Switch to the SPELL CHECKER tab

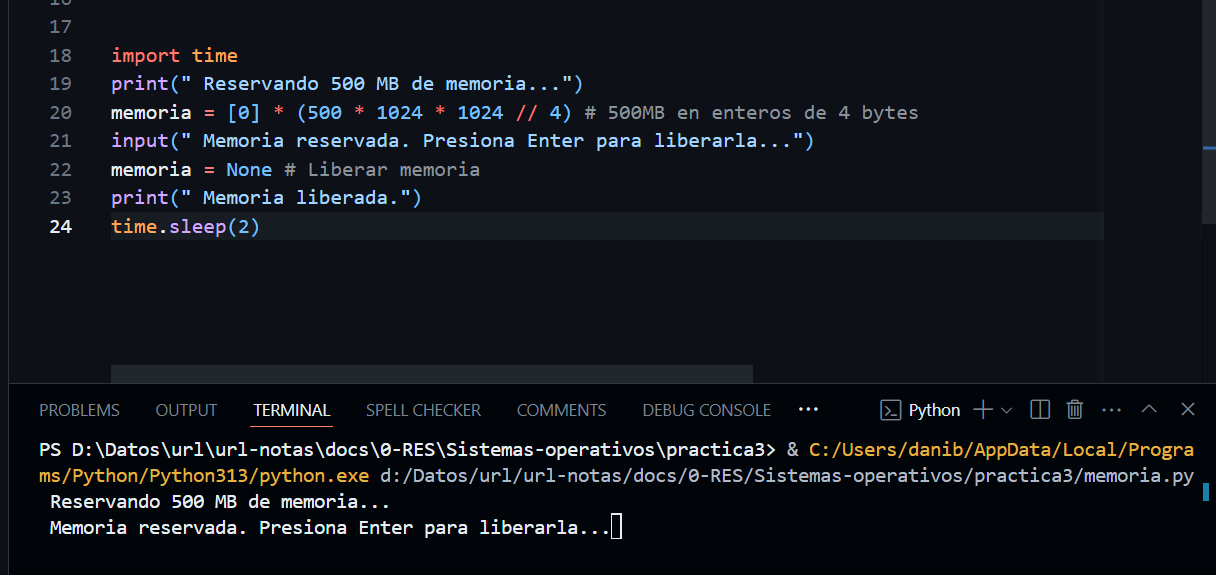click(x=423, y=410)
